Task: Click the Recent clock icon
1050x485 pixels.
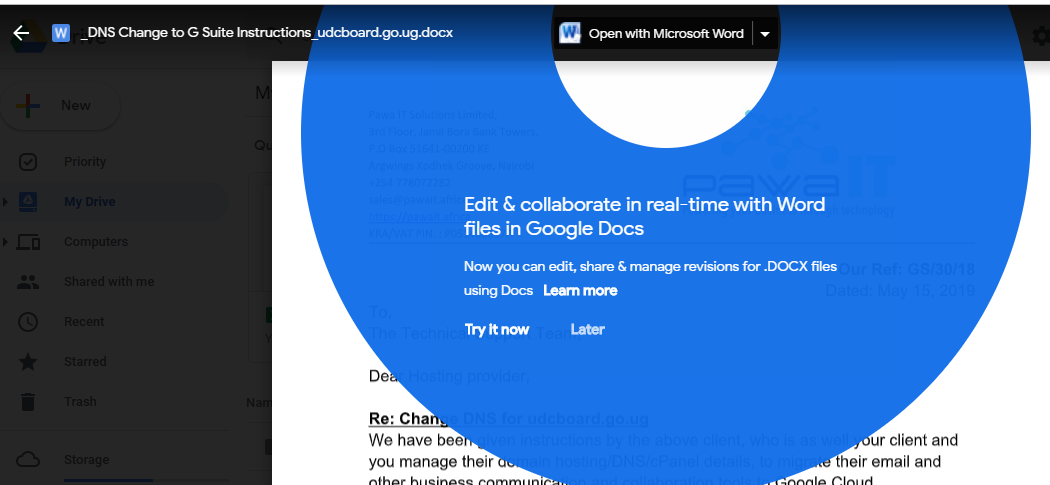Action: pyautogui.click(x=27, y=322)
